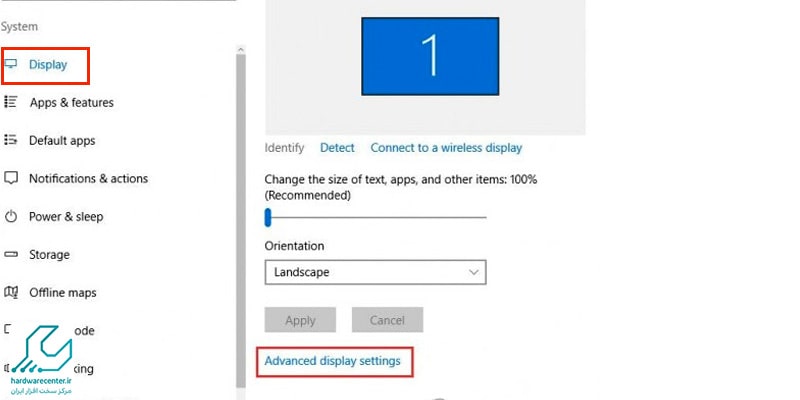Click the Detect link

[337, 148]
